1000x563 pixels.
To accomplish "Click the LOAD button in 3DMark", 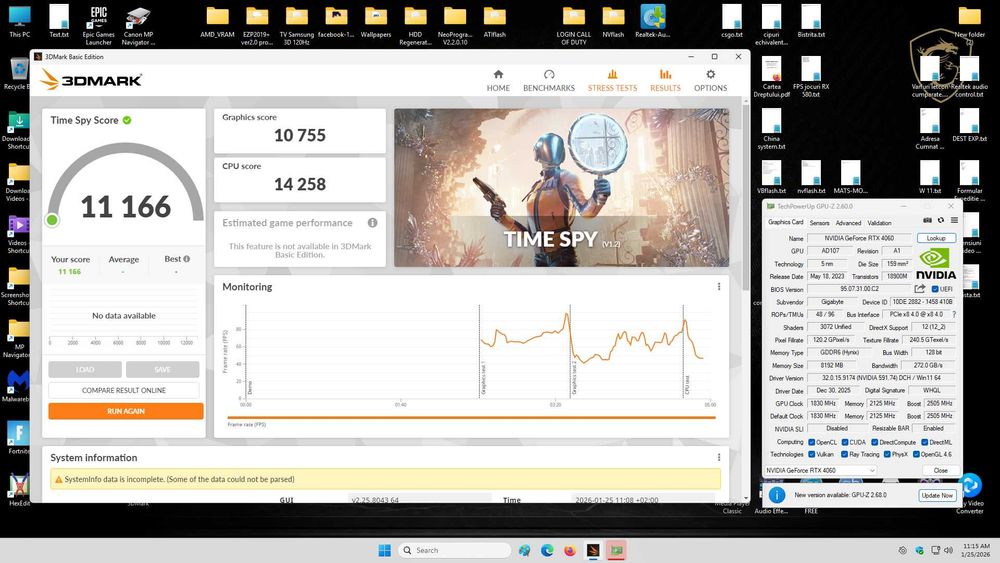I will tap(85, 369).
